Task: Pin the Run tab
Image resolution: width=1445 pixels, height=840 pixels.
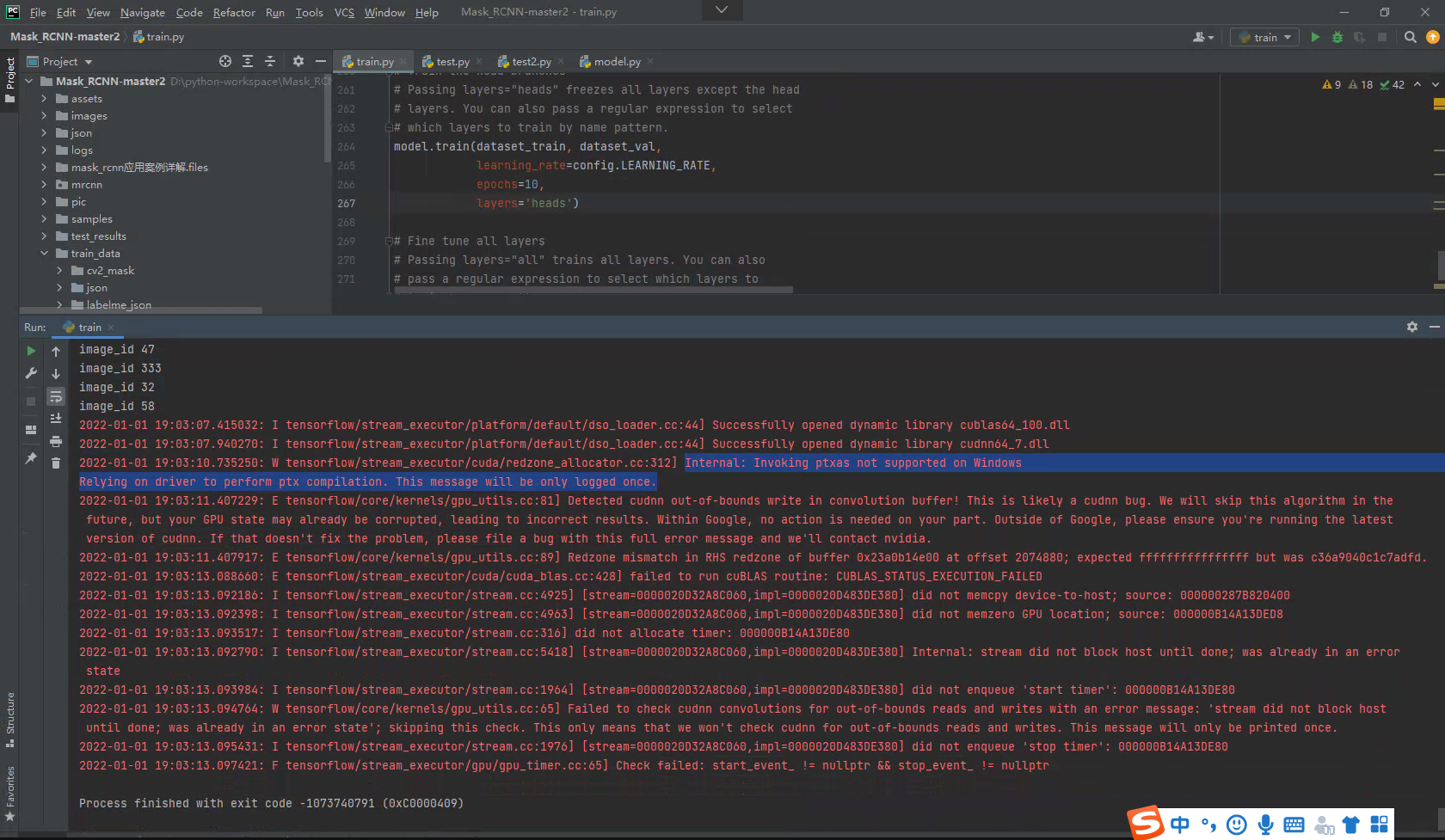Action: pyautogui.click(x=31, y=458)
